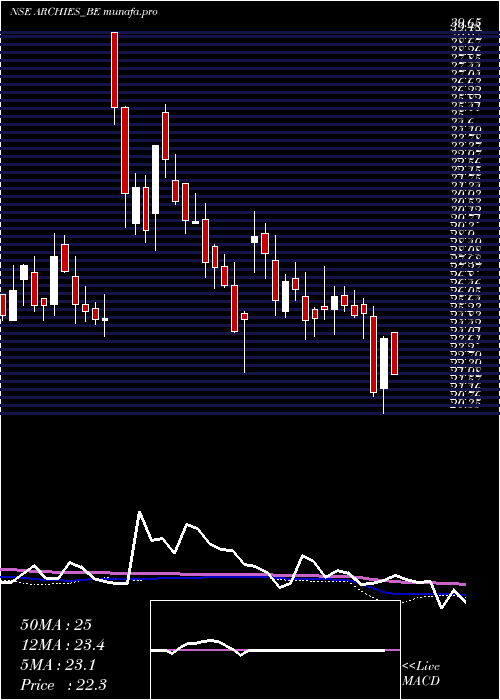The width and height of the screenshot is (500, 700).
Task: Click the <<Live MACD label
Action: tap(421, 674)
